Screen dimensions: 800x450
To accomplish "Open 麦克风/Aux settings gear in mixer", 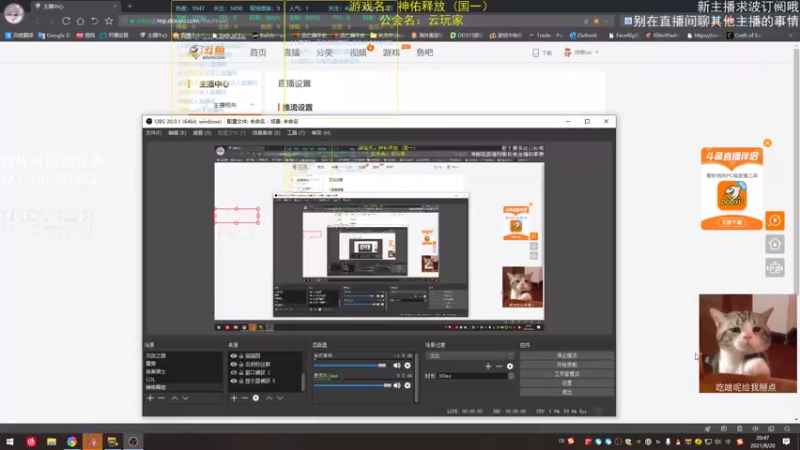I will [408, 385].
